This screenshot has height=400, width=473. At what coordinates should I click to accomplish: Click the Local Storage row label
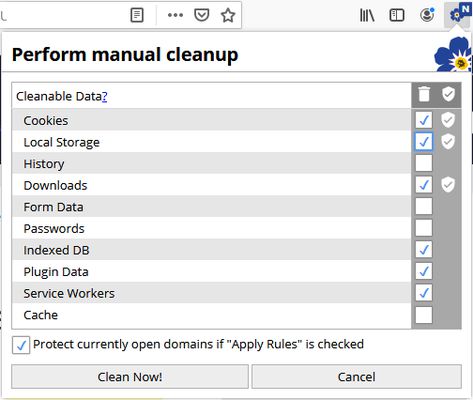(x=61, y=142)
